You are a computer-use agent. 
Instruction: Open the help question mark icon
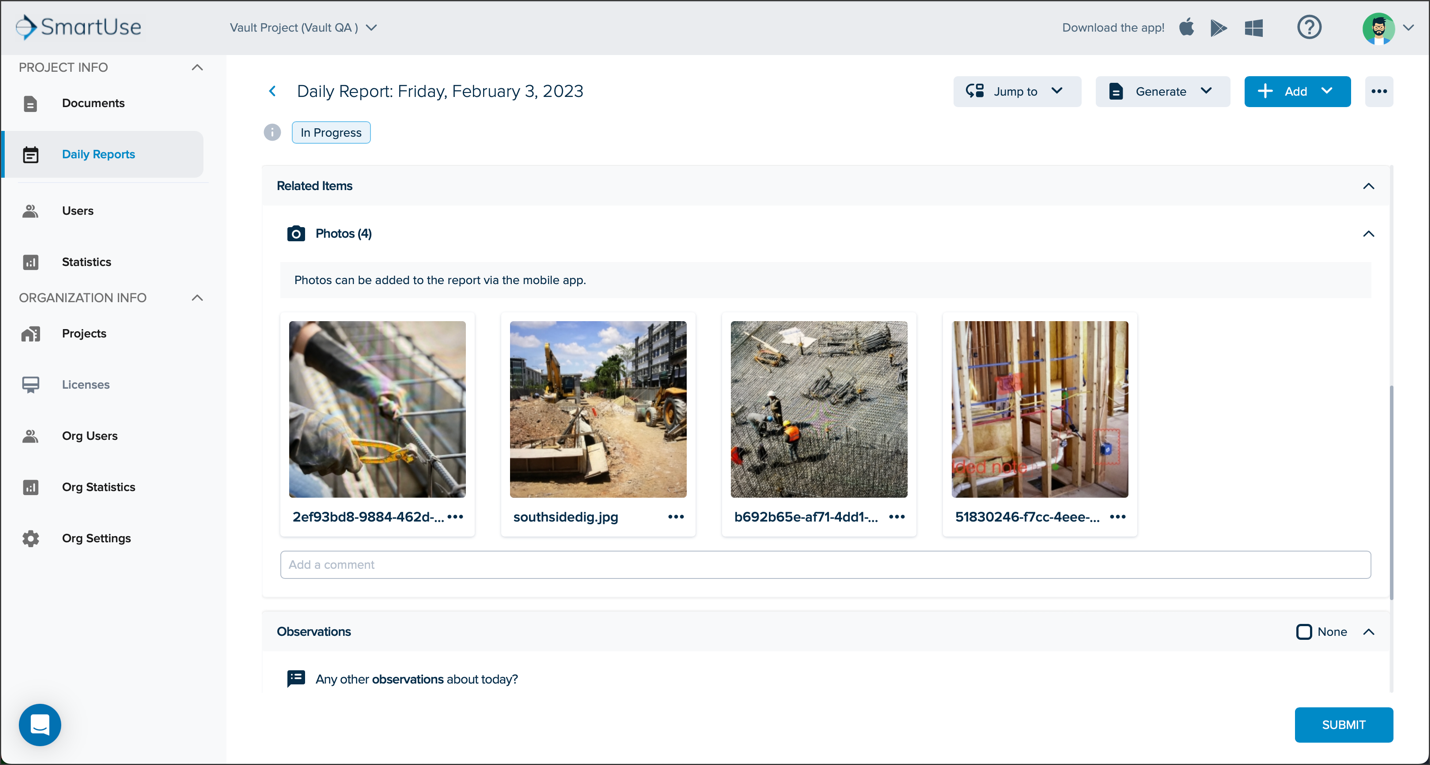[x=1309, y=27]
